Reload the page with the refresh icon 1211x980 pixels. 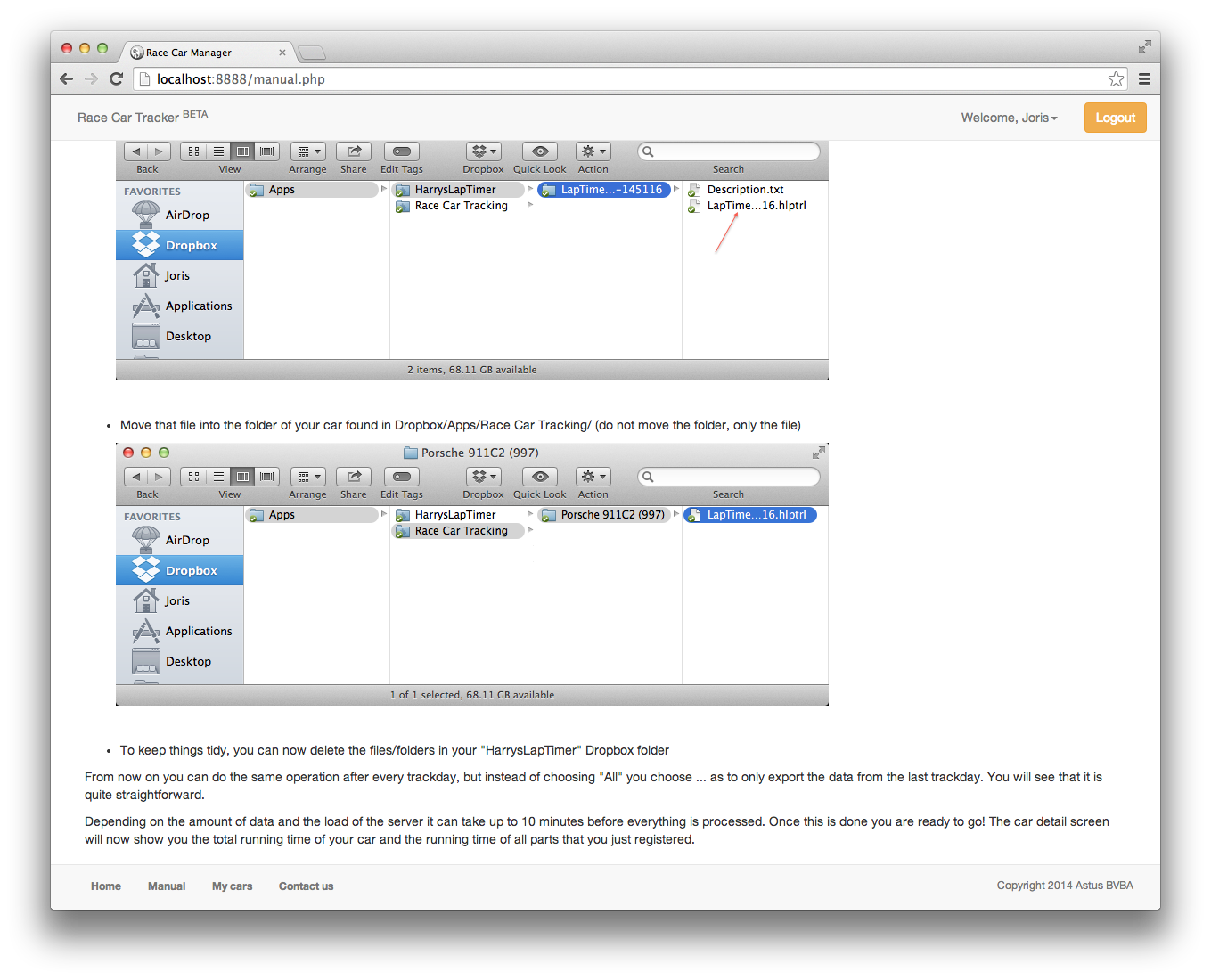coord(116,79)
